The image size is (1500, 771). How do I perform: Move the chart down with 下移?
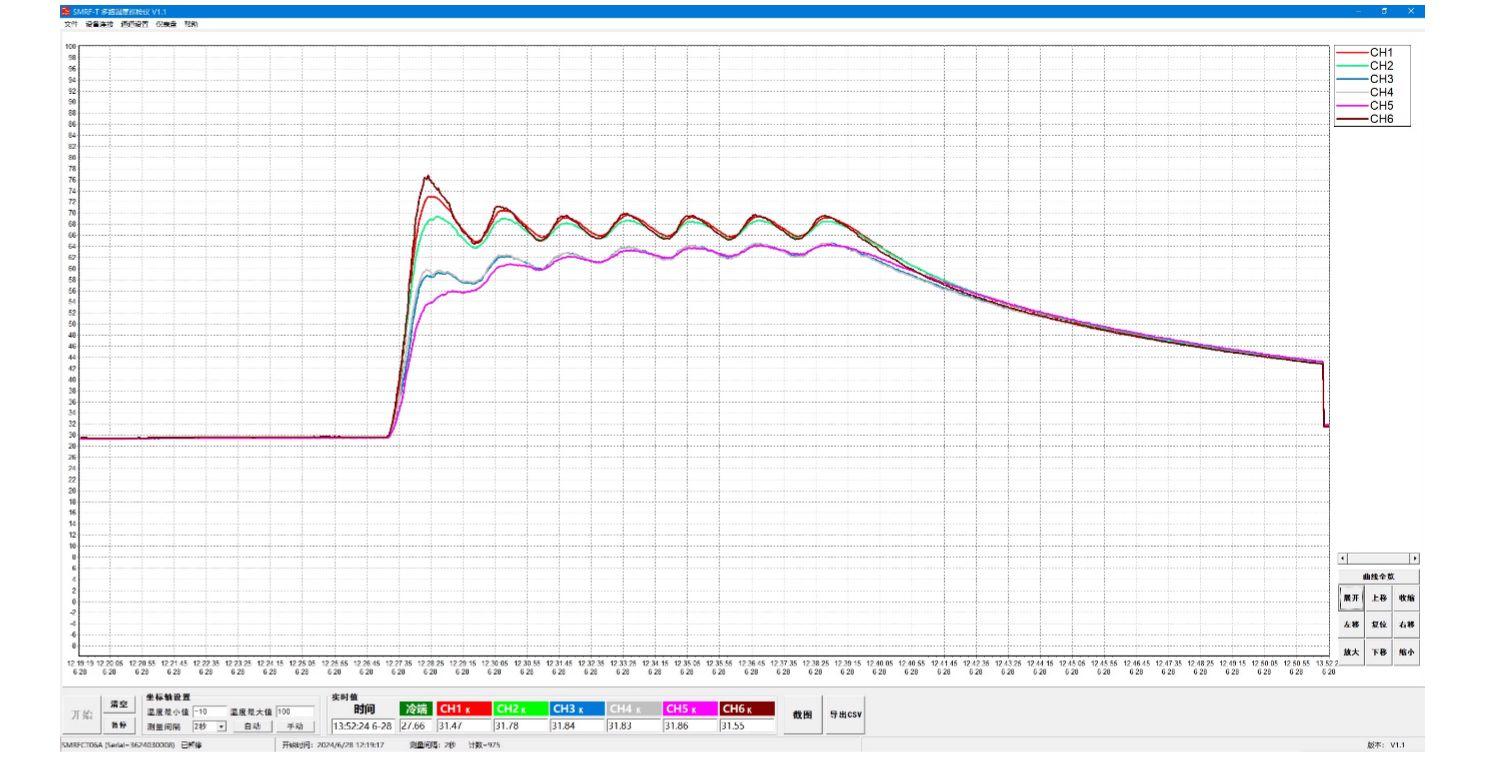pos(1379,651)
